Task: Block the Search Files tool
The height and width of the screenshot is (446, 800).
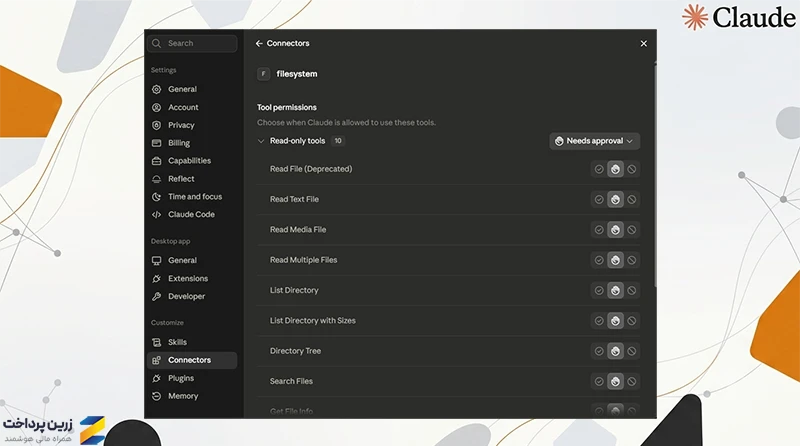Action: [632, 381]
